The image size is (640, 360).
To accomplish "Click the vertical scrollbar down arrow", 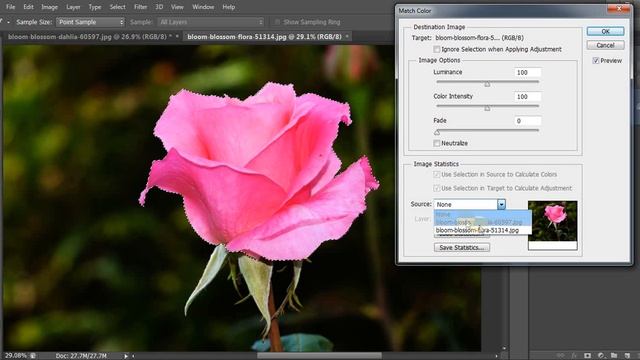I will click(504, 348).
